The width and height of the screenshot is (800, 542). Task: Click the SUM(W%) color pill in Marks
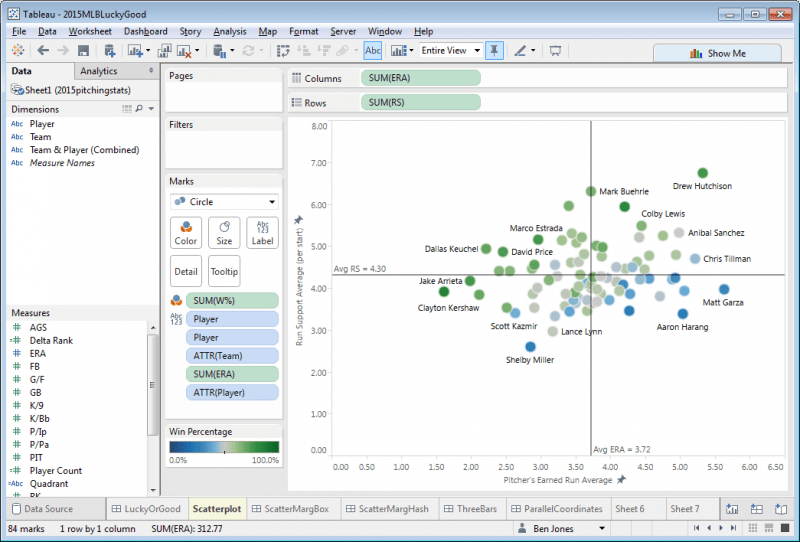point(232,301)
